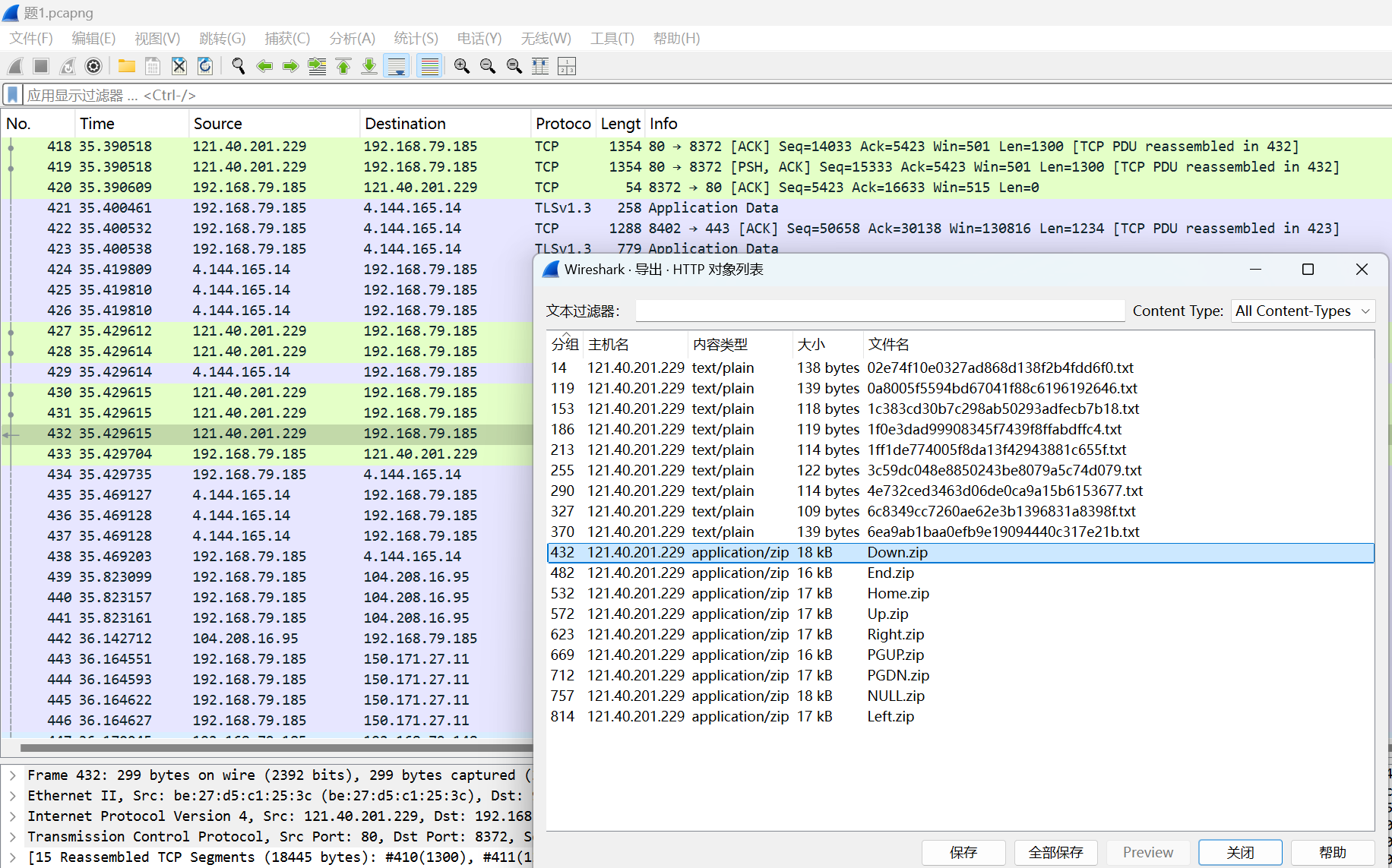Toggle auto-scroll during live capture
The image size is (1392, 868).
[x=397, y=66]
